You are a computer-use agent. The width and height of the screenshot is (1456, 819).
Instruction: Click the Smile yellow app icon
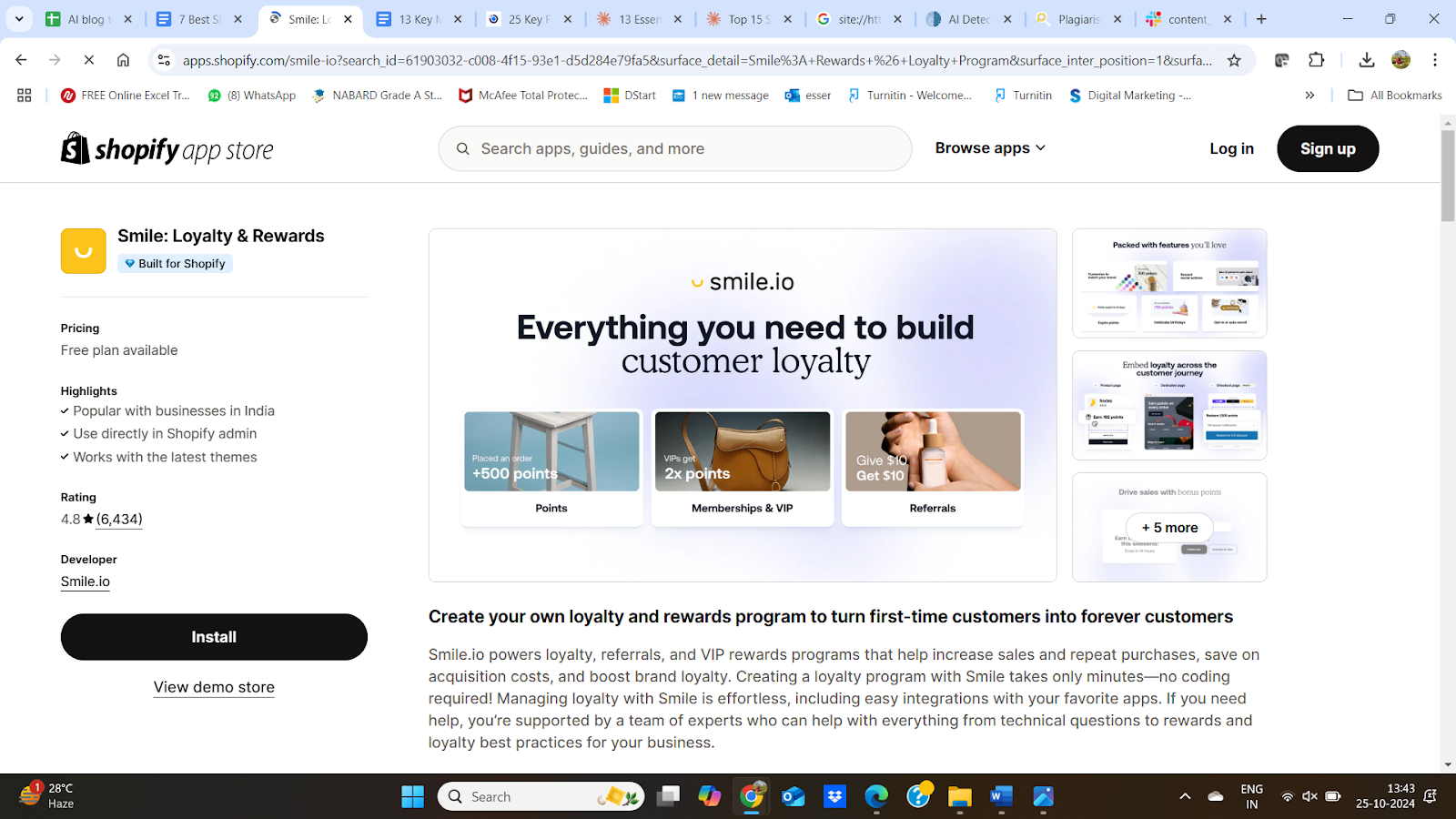coord(84,251)
